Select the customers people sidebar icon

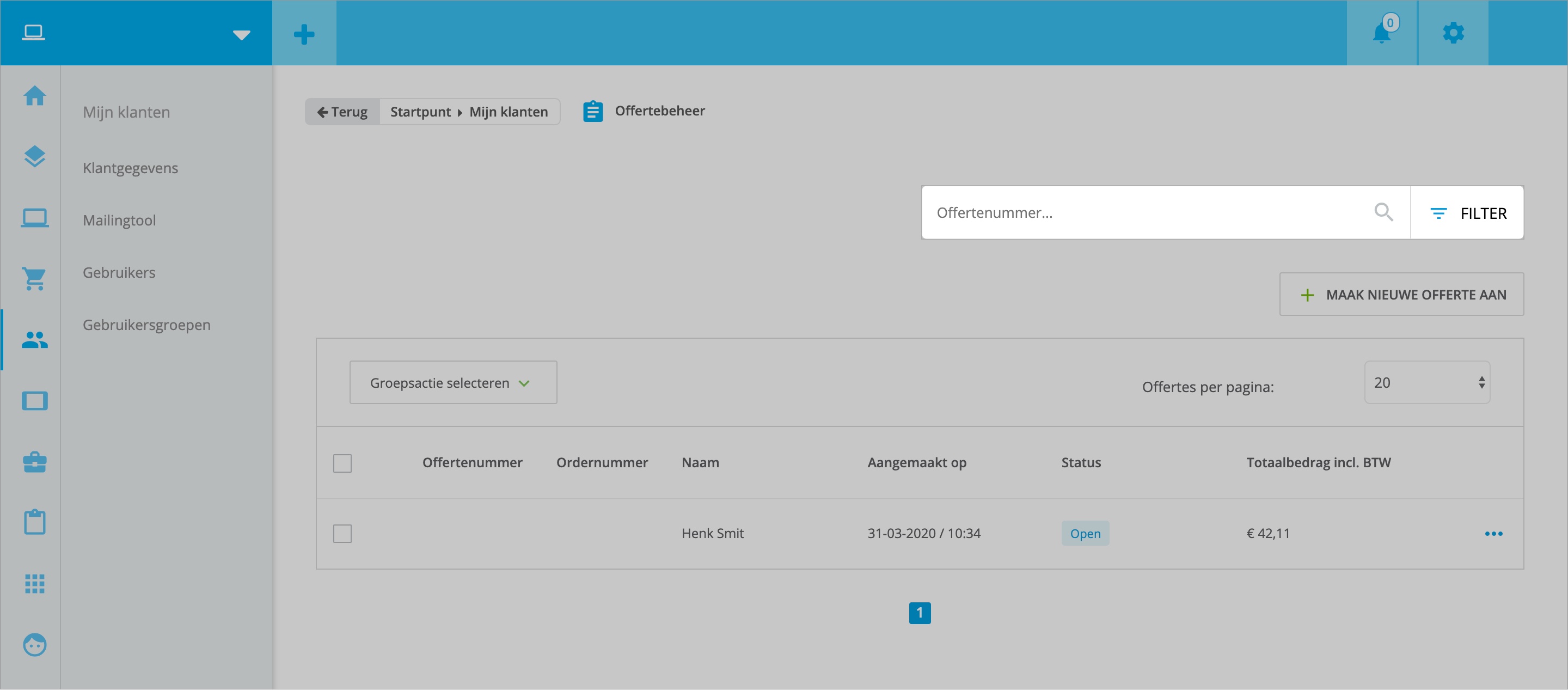pos(35,340)
